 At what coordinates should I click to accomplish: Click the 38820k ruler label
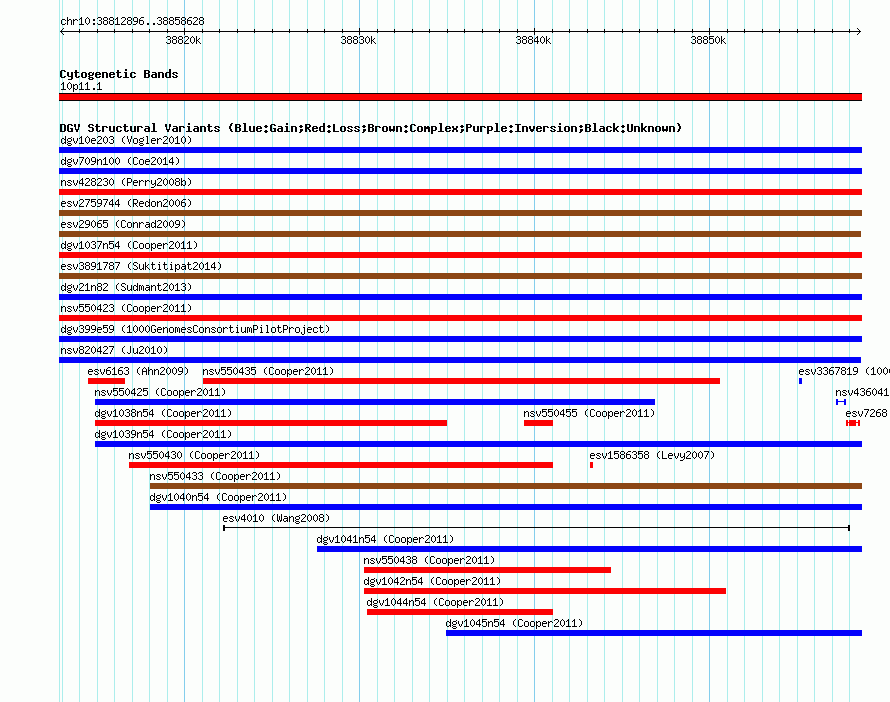click(183, 40)
